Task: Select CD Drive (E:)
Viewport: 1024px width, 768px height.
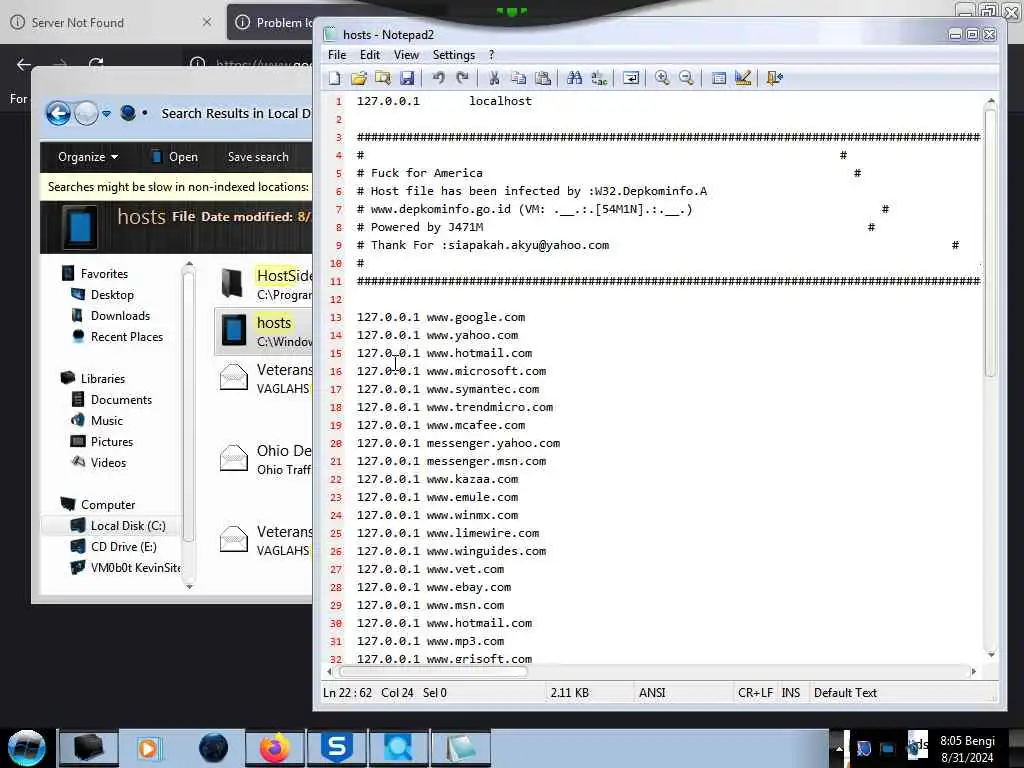Action: point(123,547)
